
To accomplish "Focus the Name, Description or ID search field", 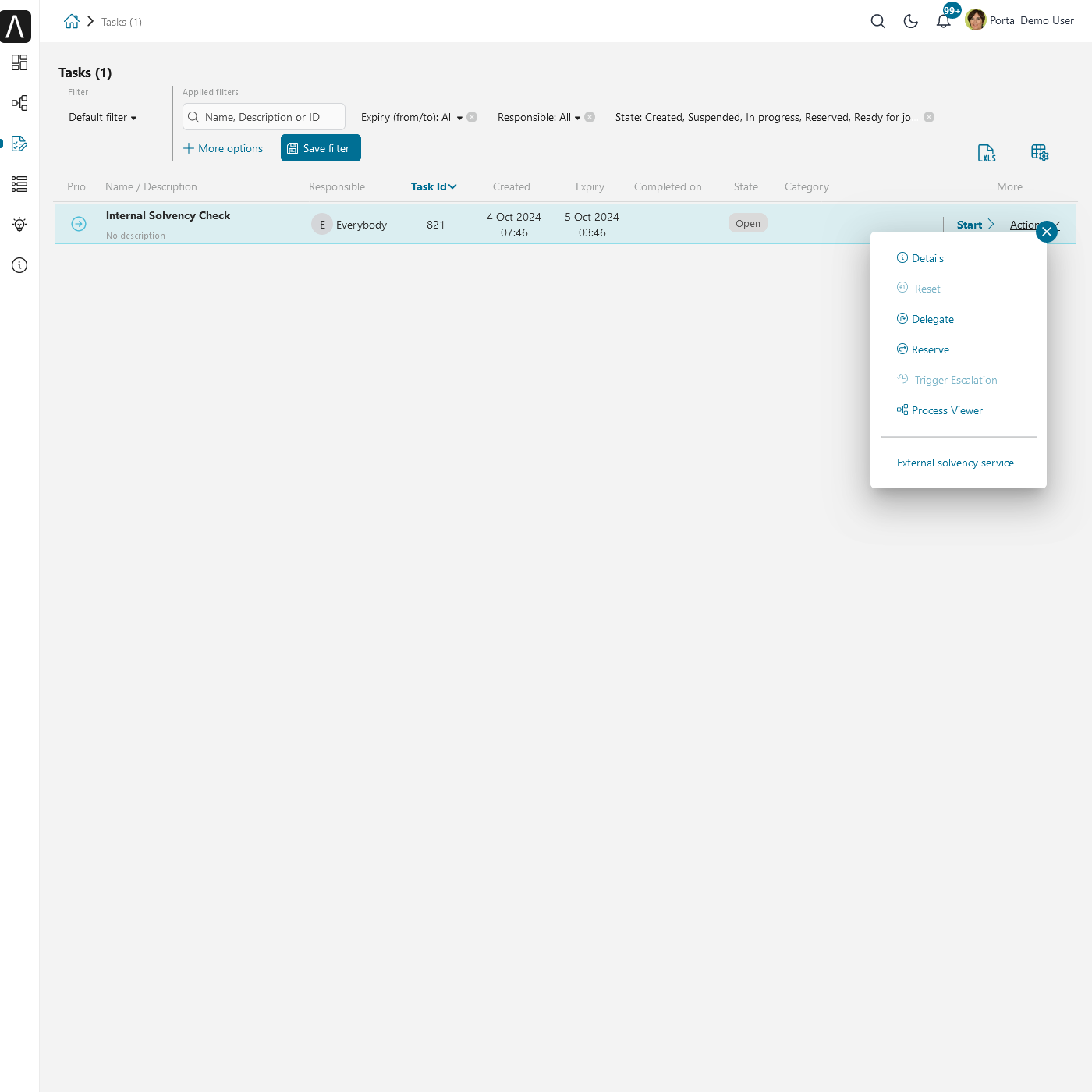I will (x=264, y=117).
